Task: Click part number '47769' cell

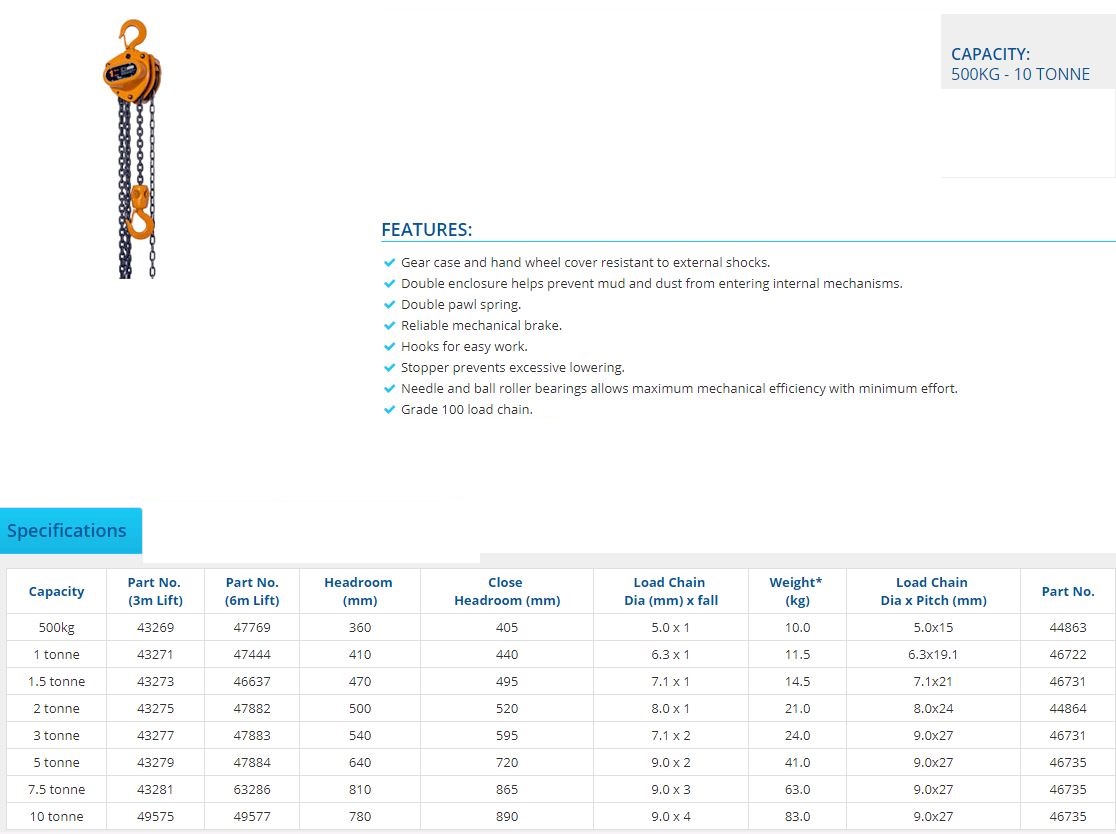Action: 252,628
